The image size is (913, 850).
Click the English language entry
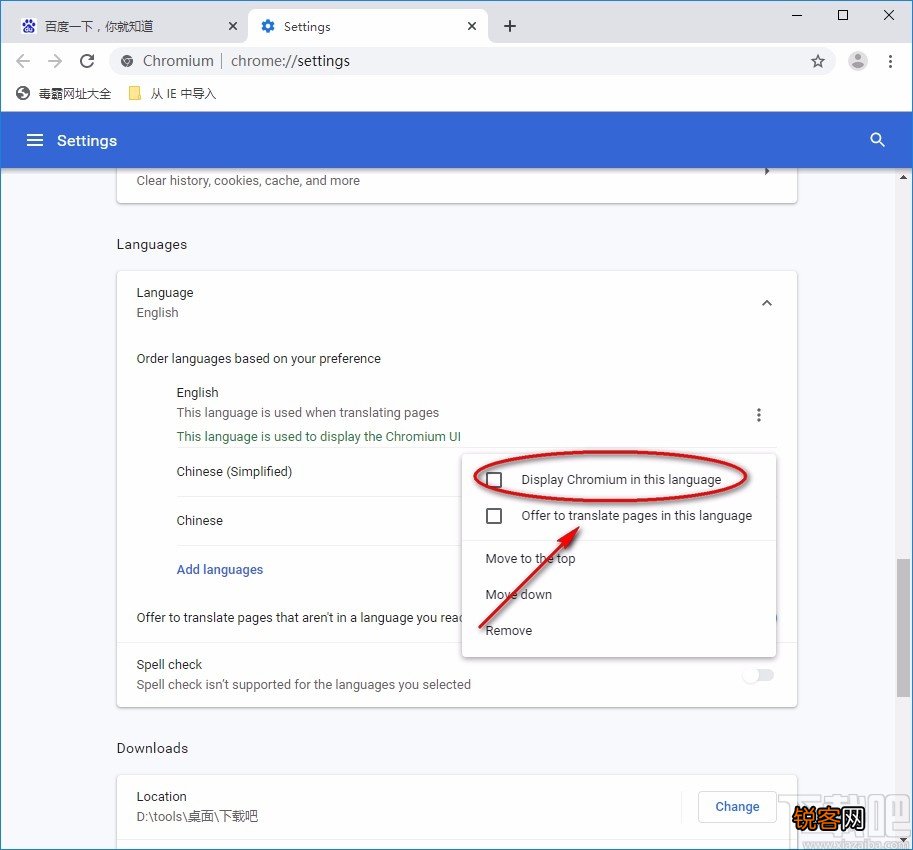pos(197,392)
